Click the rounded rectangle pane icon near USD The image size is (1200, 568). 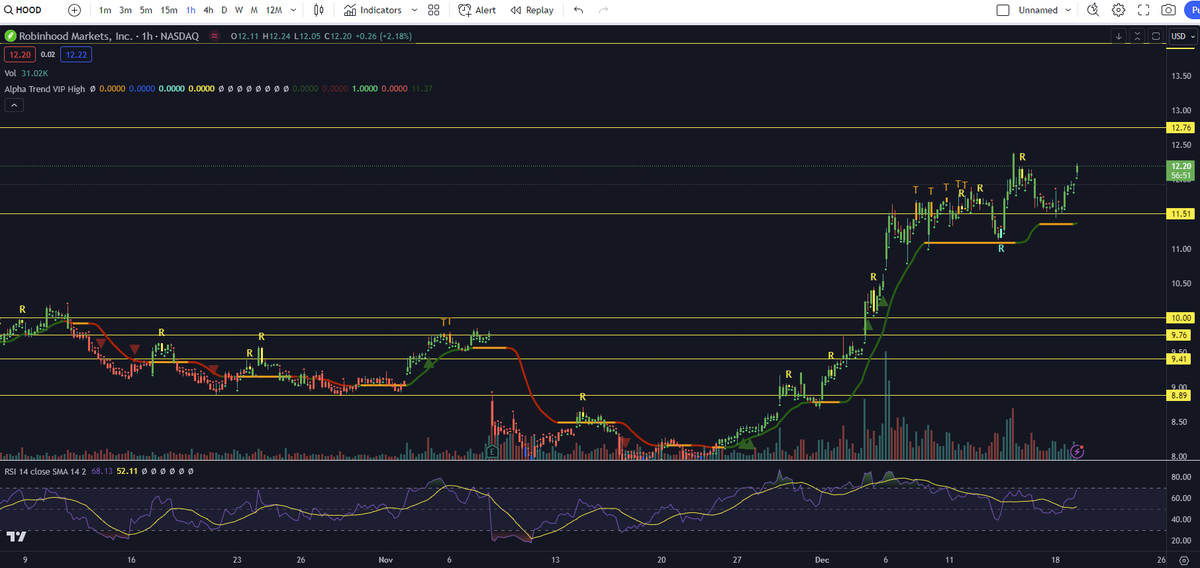point(1156,36)
